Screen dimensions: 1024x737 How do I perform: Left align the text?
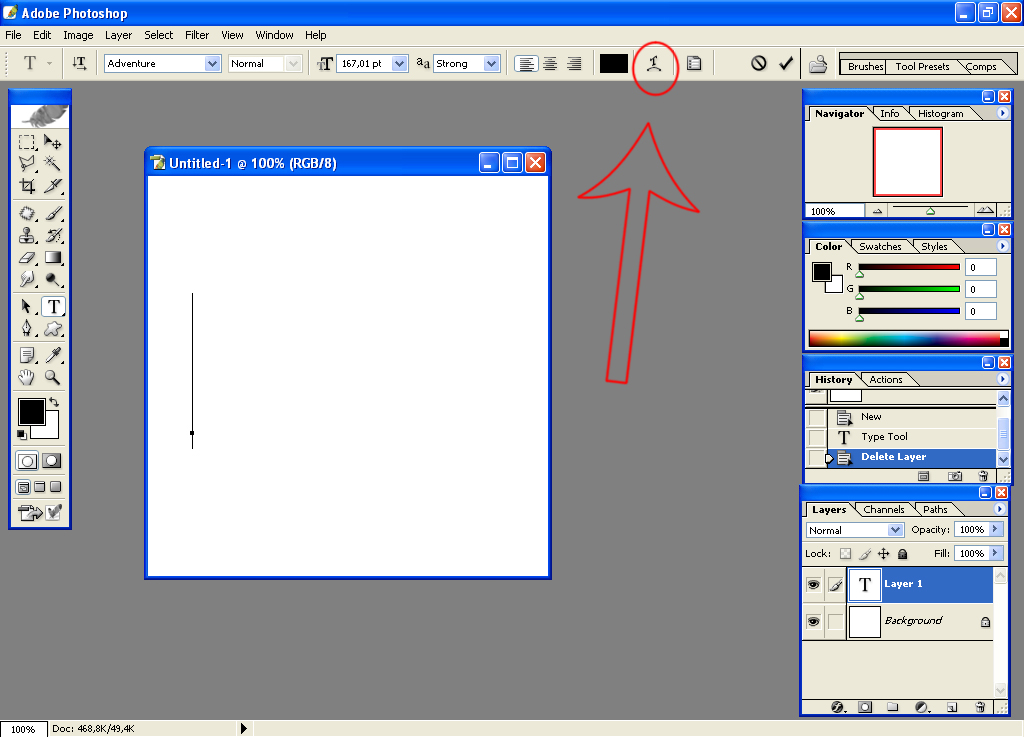526,63
